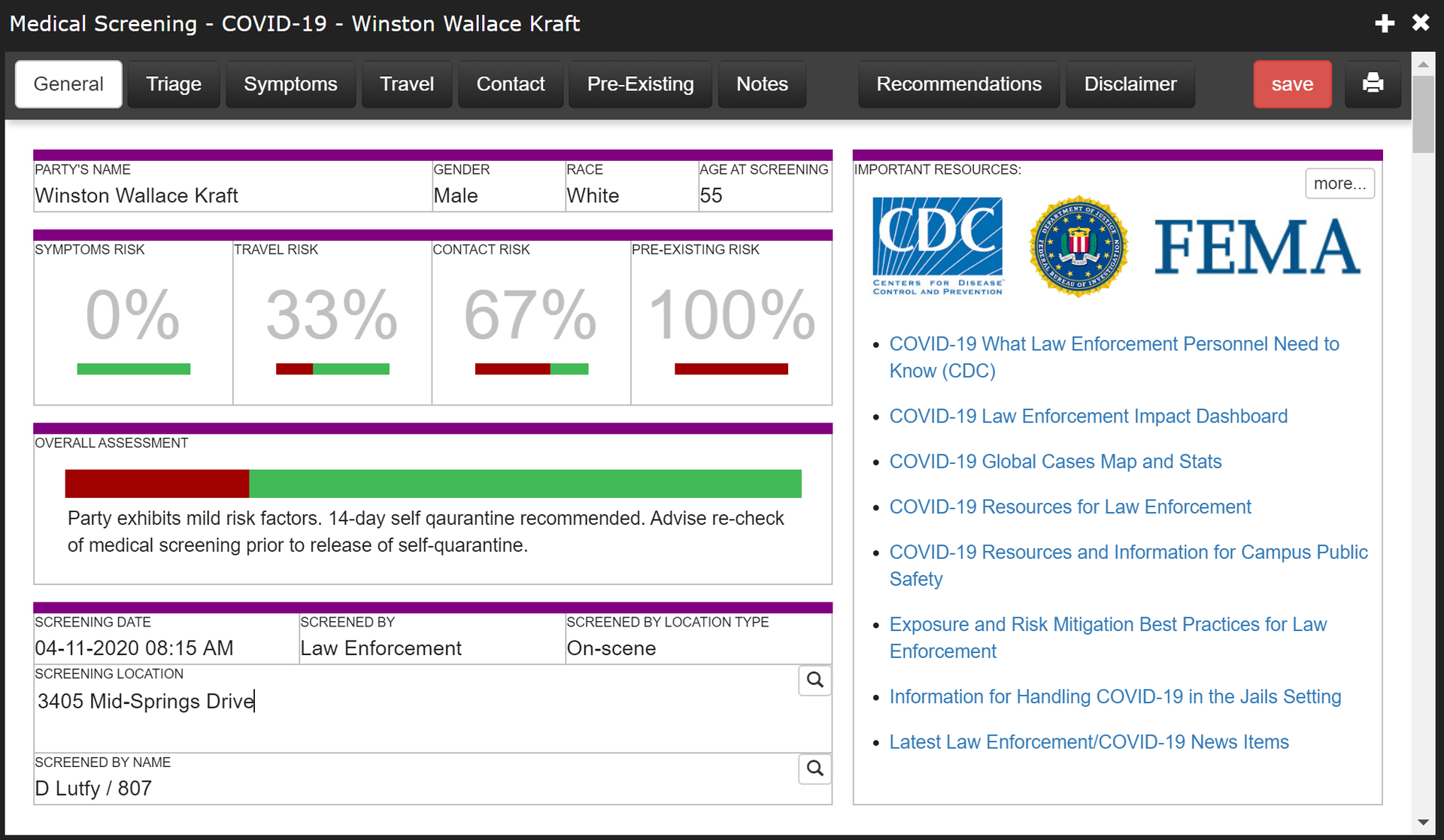Close the medical screening window

(1421, 23)
